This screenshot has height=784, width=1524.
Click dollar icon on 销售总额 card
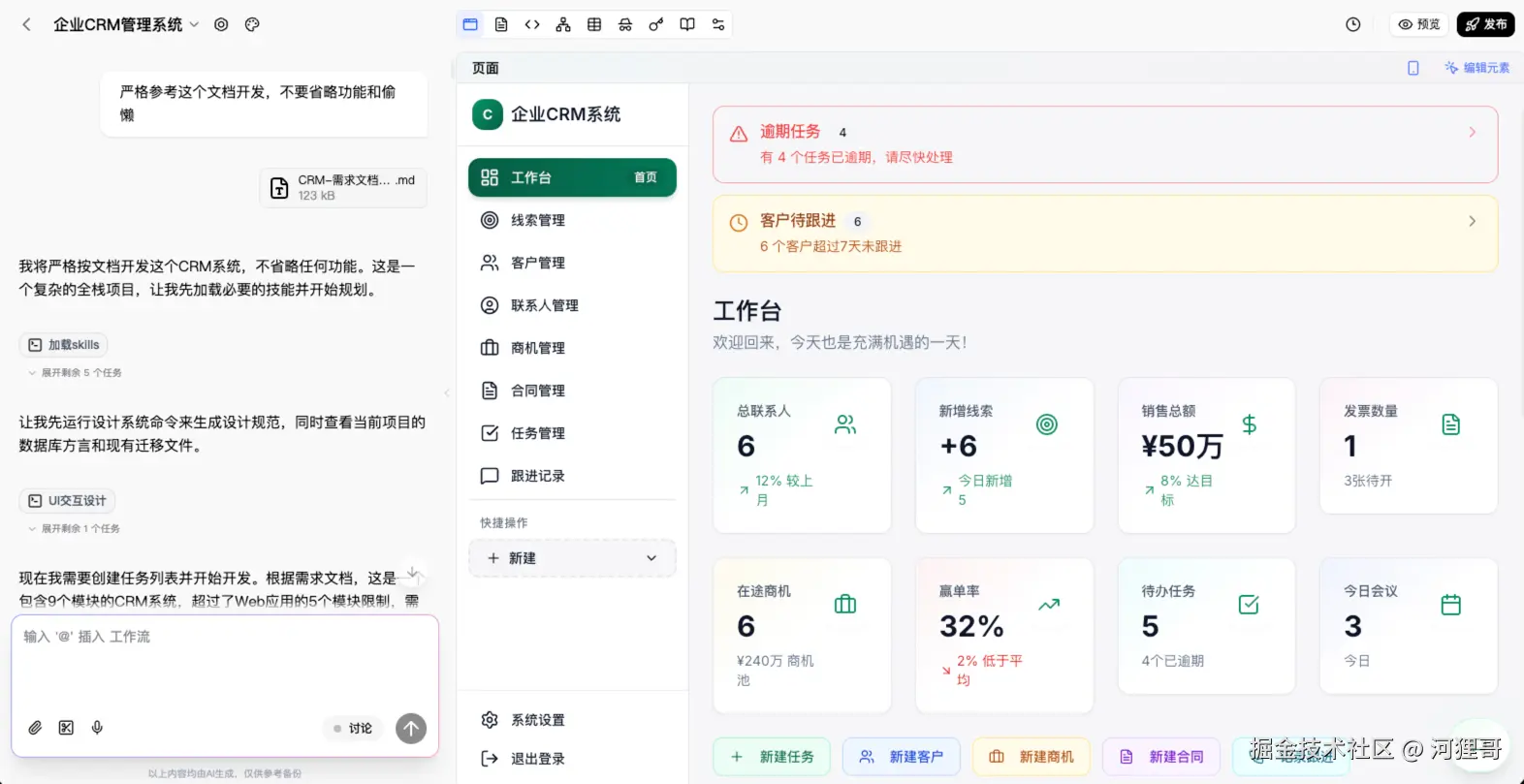point(1250,424)
